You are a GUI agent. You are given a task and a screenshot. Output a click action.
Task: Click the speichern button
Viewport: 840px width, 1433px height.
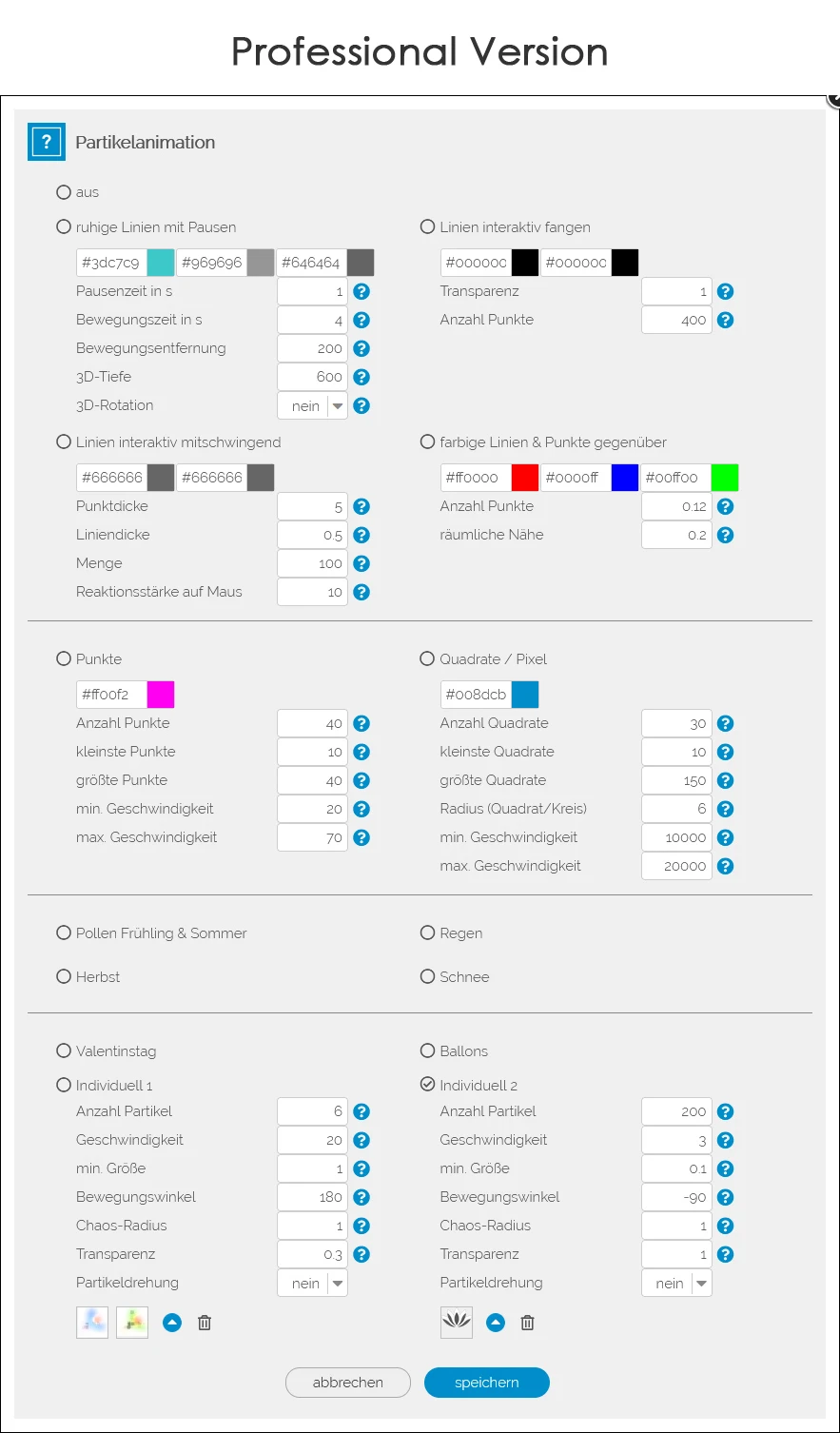487,1383
